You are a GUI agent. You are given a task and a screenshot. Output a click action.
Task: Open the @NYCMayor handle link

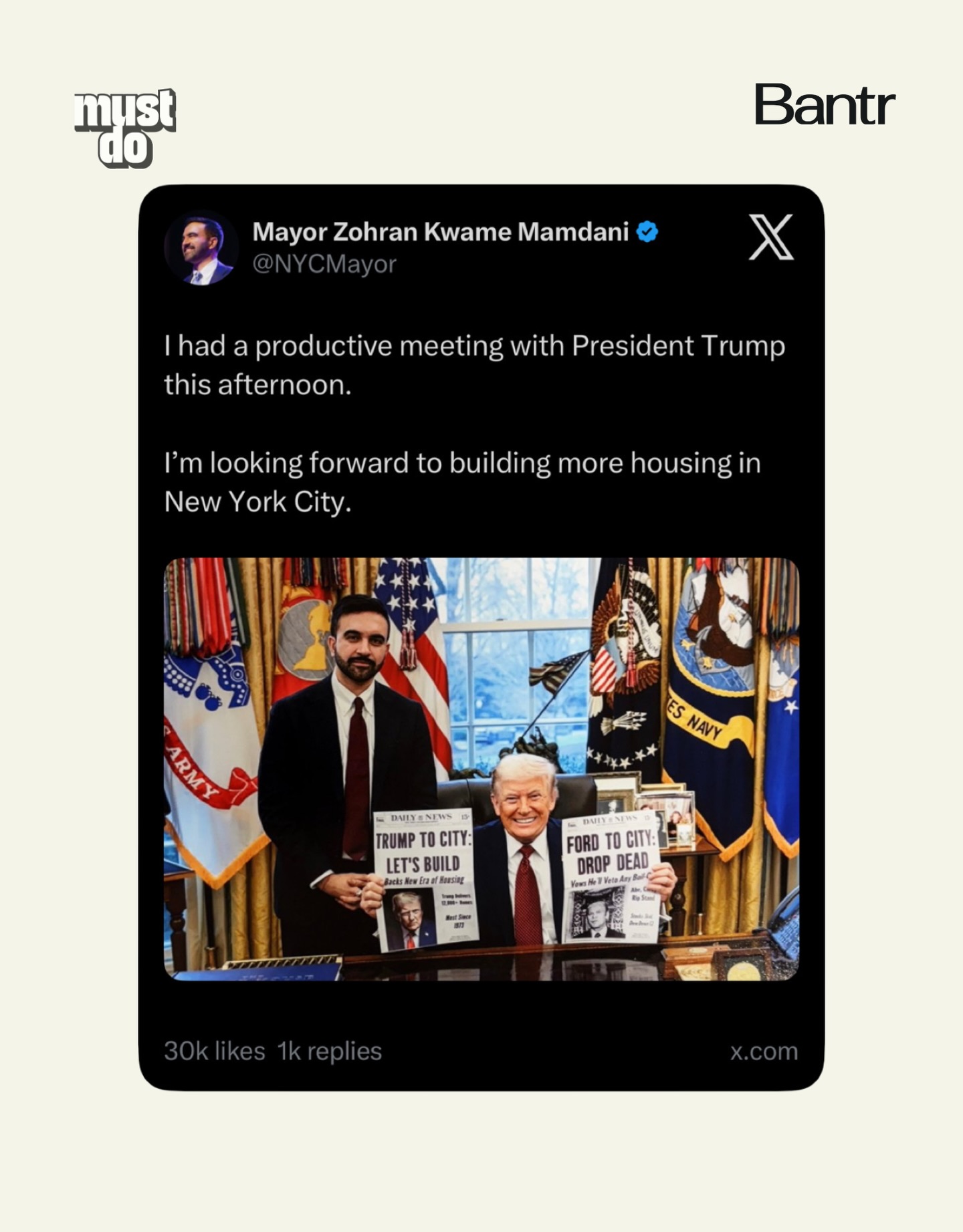(x=324, y=264)
